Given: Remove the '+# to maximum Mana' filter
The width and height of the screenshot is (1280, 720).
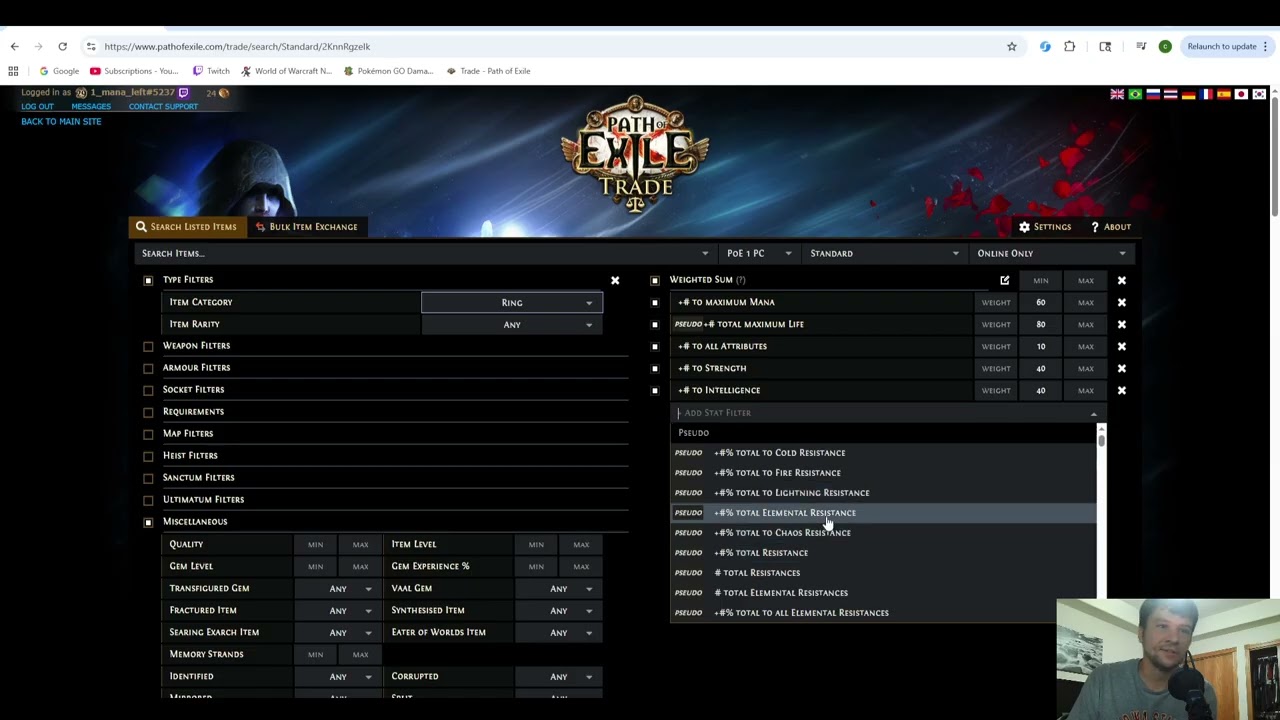Looking at the screenshot, I should click(1122, 302).
